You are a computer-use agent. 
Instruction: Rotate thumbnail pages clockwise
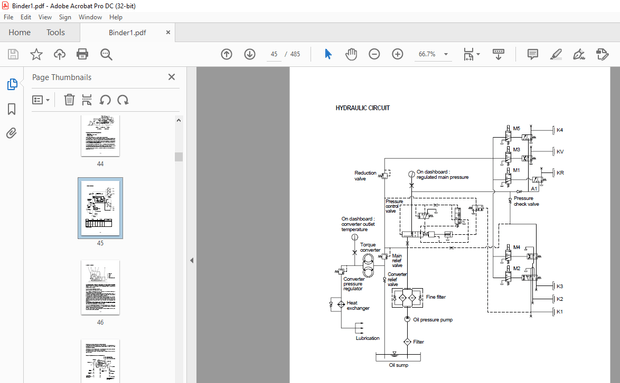point(123,100)
